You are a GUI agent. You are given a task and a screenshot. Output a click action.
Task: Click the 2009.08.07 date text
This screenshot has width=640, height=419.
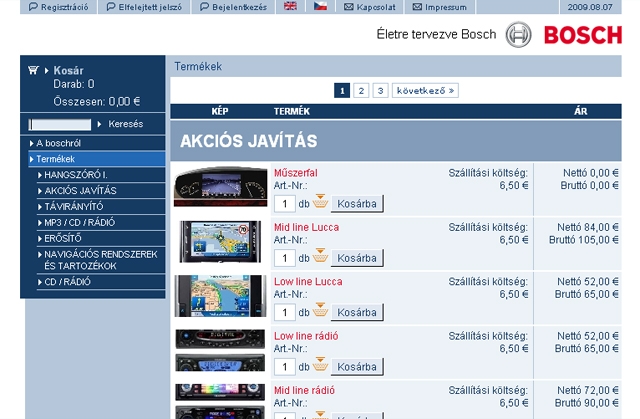(590, 7)
